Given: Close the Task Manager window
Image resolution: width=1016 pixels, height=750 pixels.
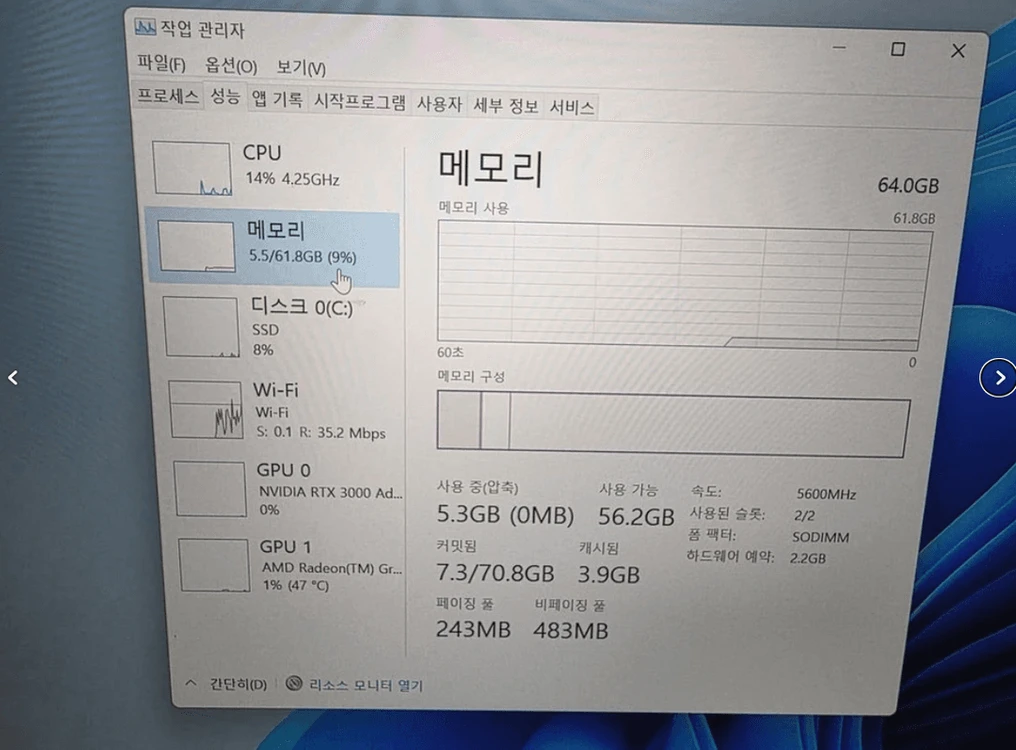Looking at the screenshot, I should point(958,51).
